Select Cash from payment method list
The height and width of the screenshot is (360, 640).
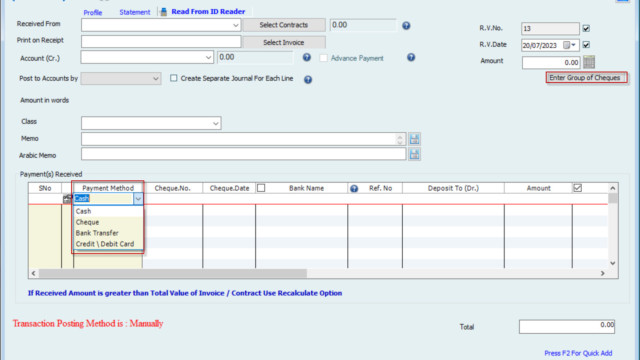108,211
